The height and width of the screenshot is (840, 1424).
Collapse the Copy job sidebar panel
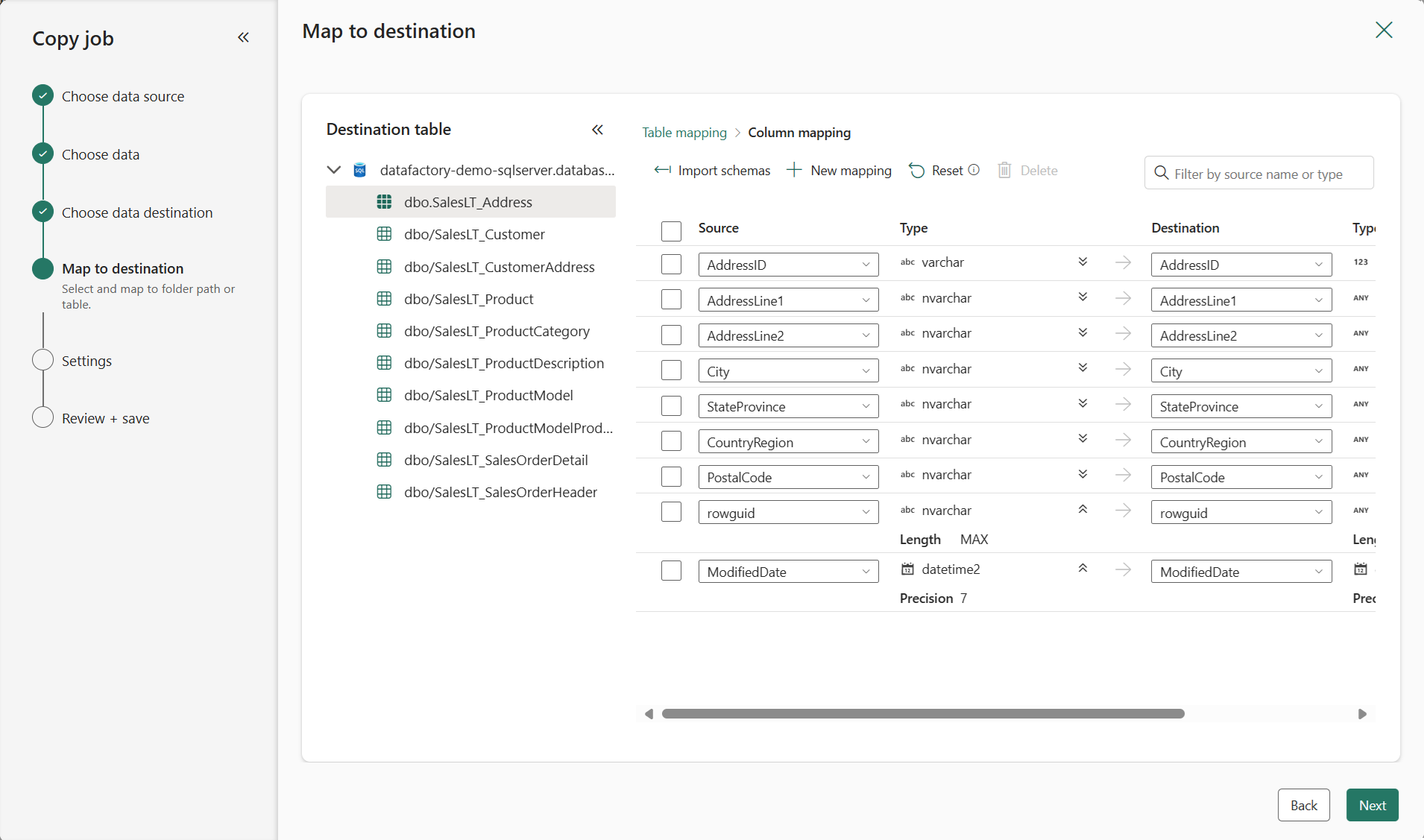[243, 37]
